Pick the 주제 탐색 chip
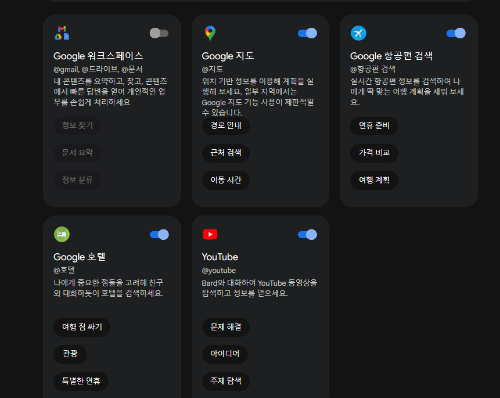Screen dimensions: 500x398 coord(226,381)
